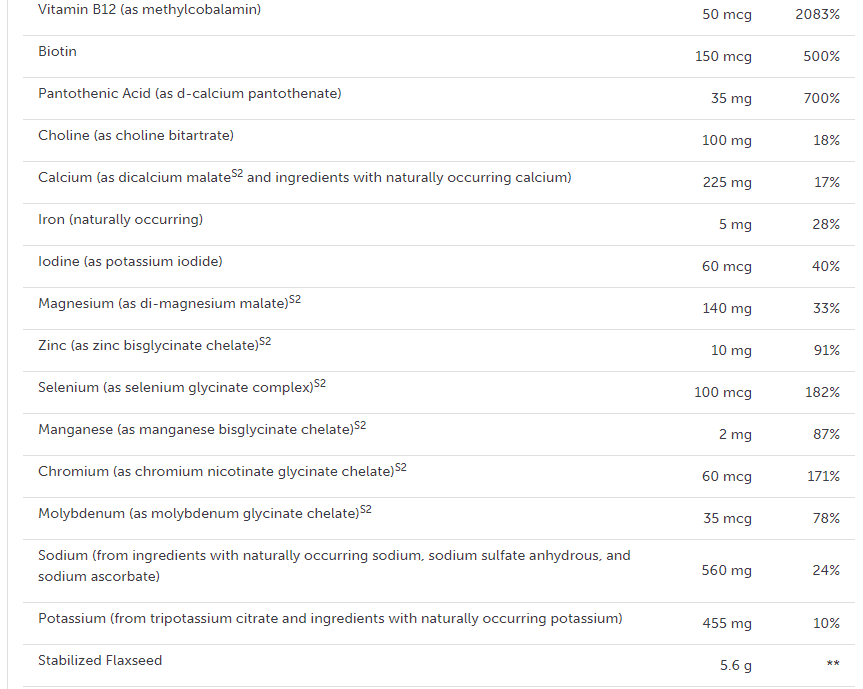Click the double asterisk on the Stabilized Flaxseed row
Screen dimensions: 863x689
(x=832, y=665)
